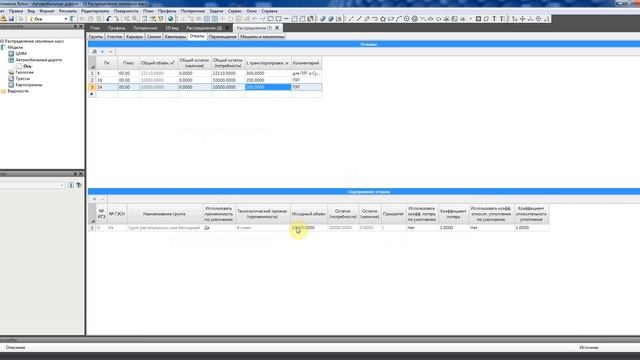Select the 'Геология' tree node
This screenshot has width=640, height=360.
(24, 72)
